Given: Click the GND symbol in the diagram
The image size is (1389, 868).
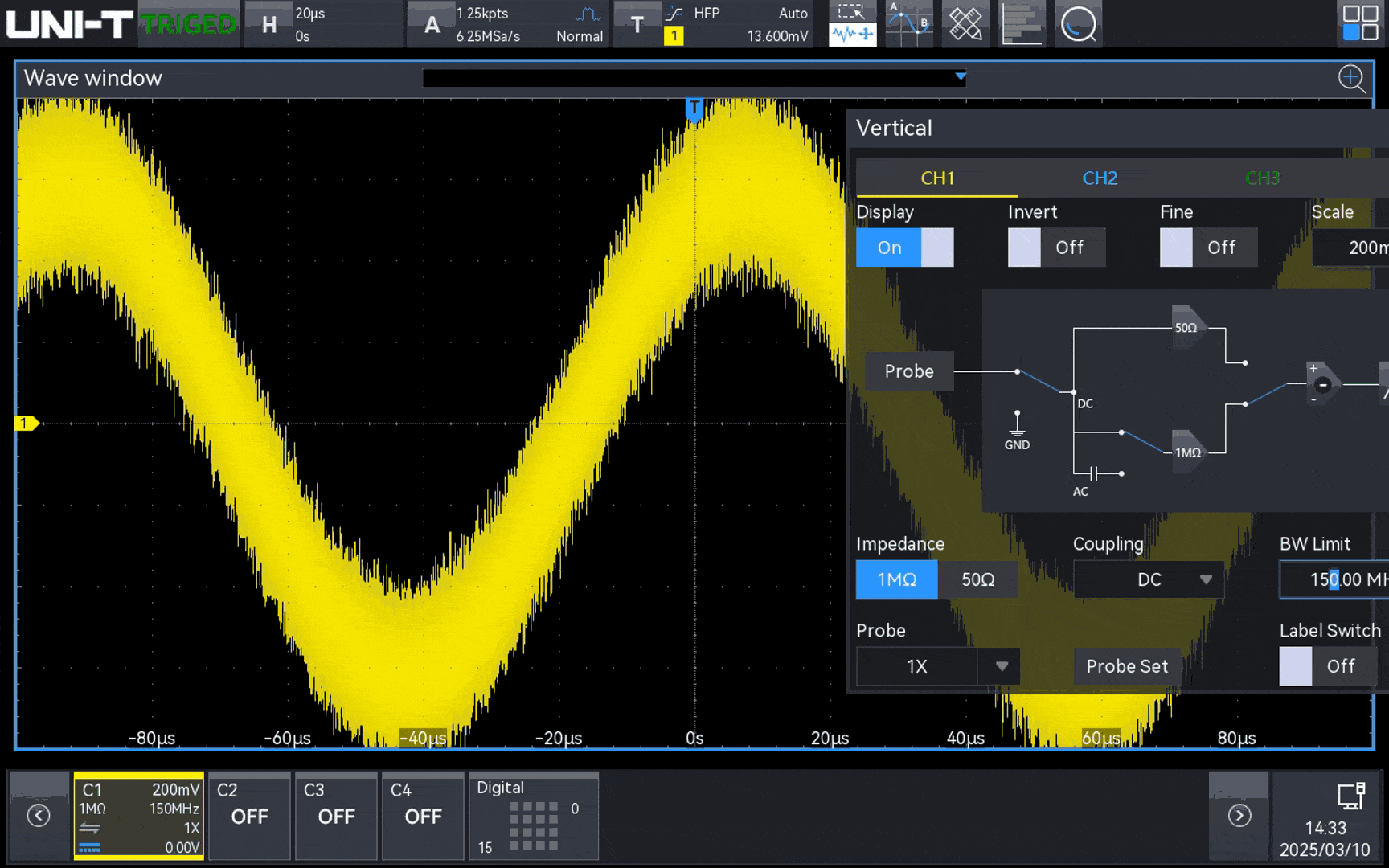Looking at the screenshot, I should [1017, 432].
